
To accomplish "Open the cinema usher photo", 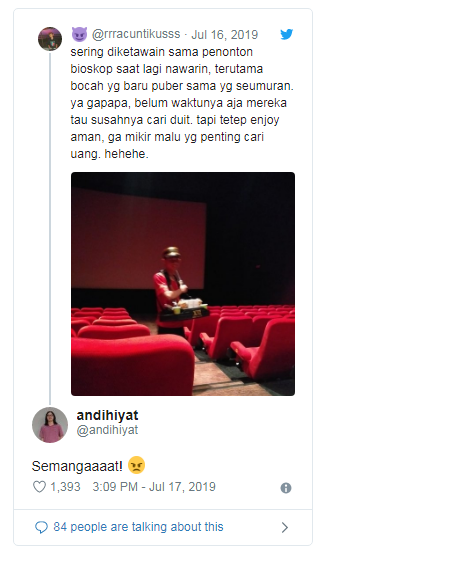I will pyautogui.click(x=183, y=284).
